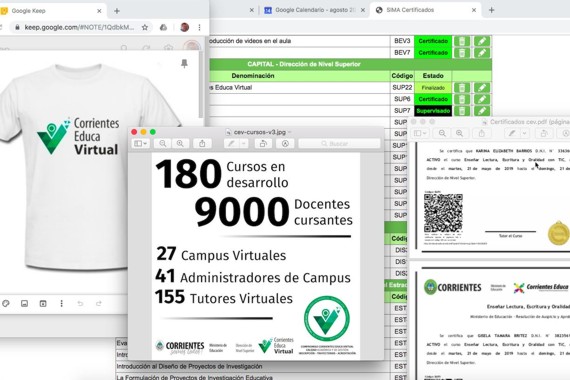Bookmark the Keep page with star icon
Image resolution: width=570 pixels, height=380 pixels.
[x=145, y=27]
